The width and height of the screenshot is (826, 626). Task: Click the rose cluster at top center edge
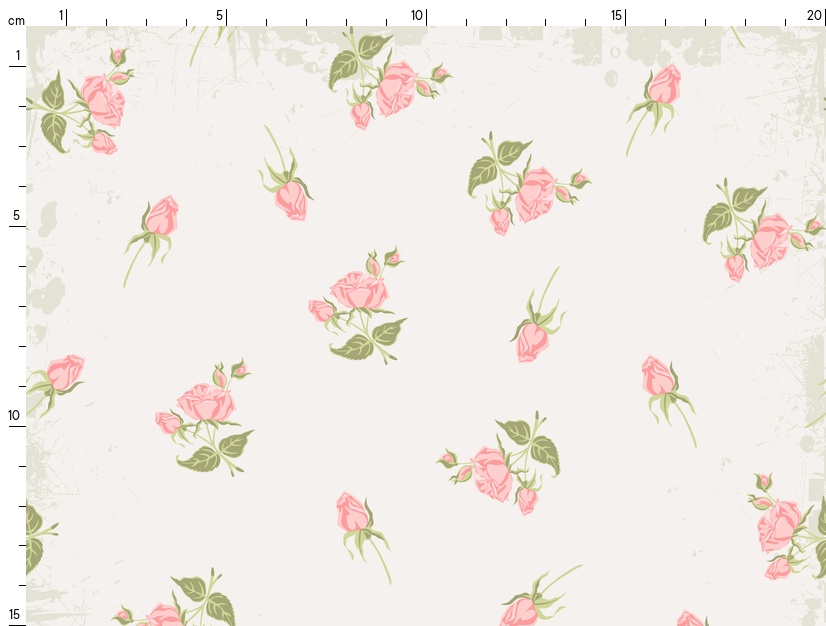[x=395, y=88]
